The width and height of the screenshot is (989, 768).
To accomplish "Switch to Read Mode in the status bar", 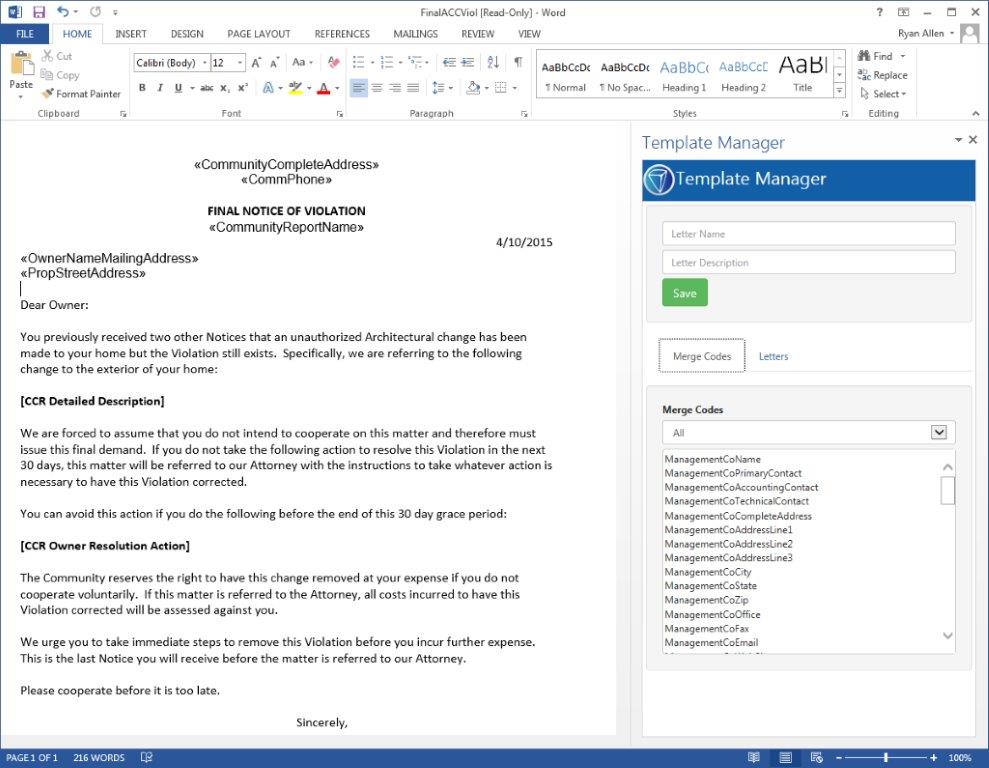I will tap(753, 757).
